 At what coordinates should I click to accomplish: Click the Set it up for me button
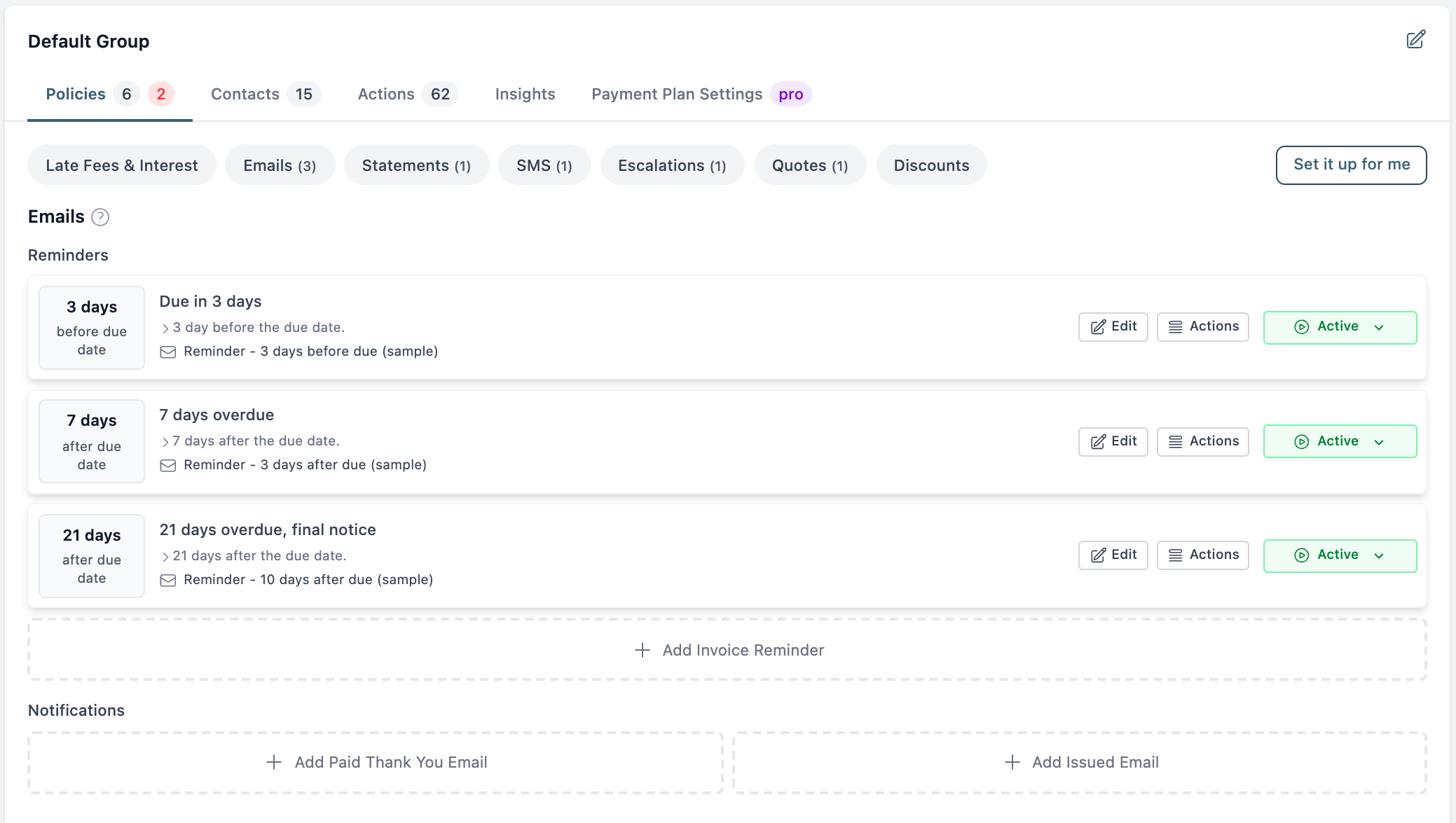(1351, 165)
